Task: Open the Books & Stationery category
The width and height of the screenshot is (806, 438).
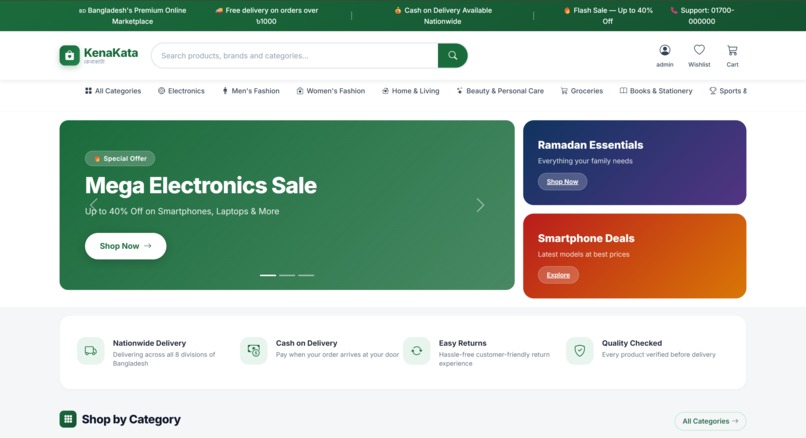Action: [x=656, y=91]
